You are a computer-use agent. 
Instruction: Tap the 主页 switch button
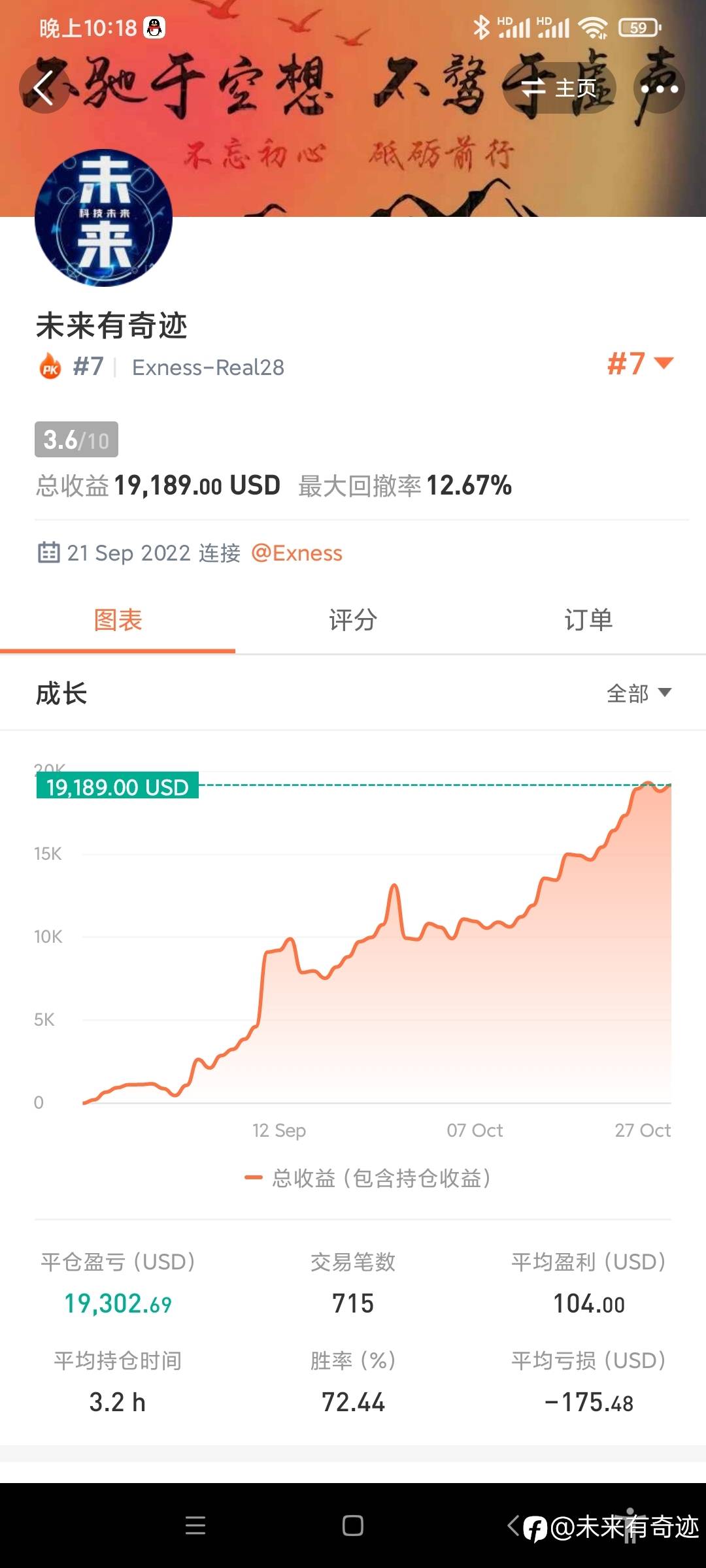(x=560, y=88)
